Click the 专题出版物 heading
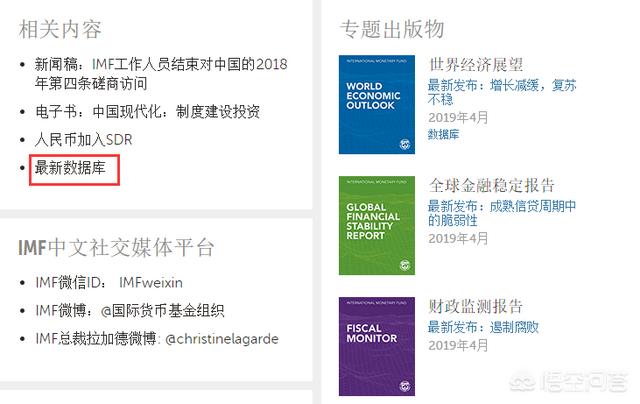The image size is (640, 404). pos(392,29)
